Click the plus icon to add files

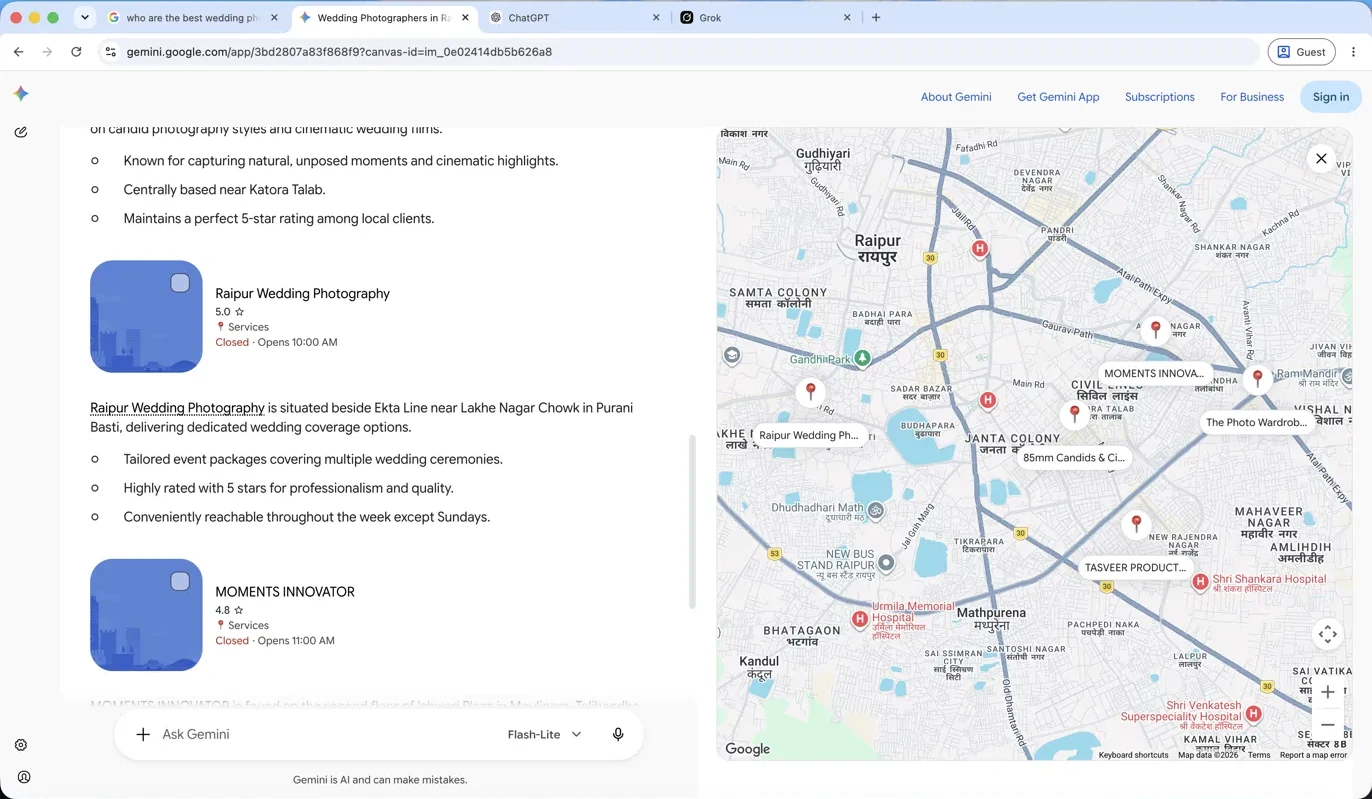coord(143,734)
